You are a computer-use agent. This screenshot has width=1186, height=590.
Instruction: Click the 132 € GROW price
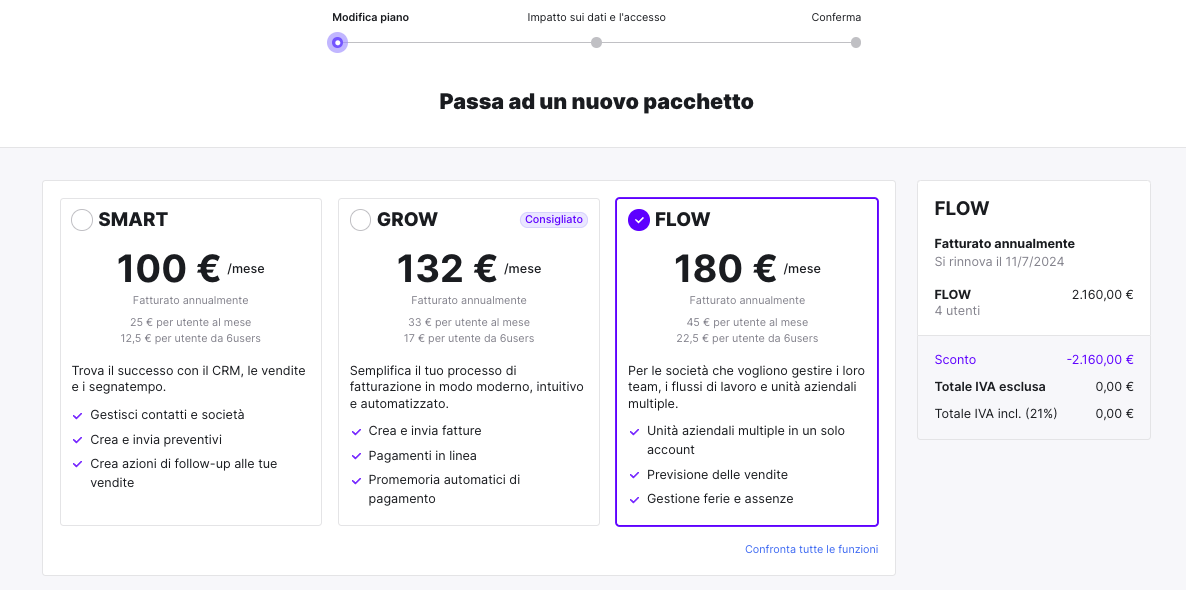tap(447, 268)
